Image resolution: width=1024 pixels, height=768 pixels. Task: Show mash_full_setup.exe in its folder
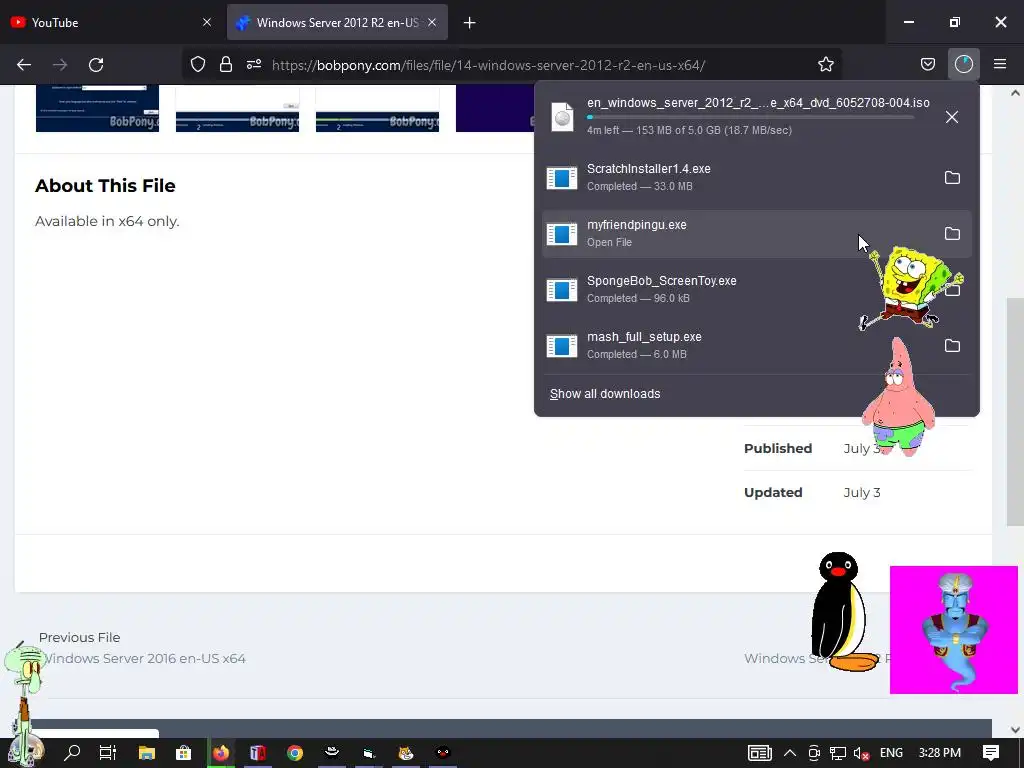pyautogui.click(x=952, y=345)
